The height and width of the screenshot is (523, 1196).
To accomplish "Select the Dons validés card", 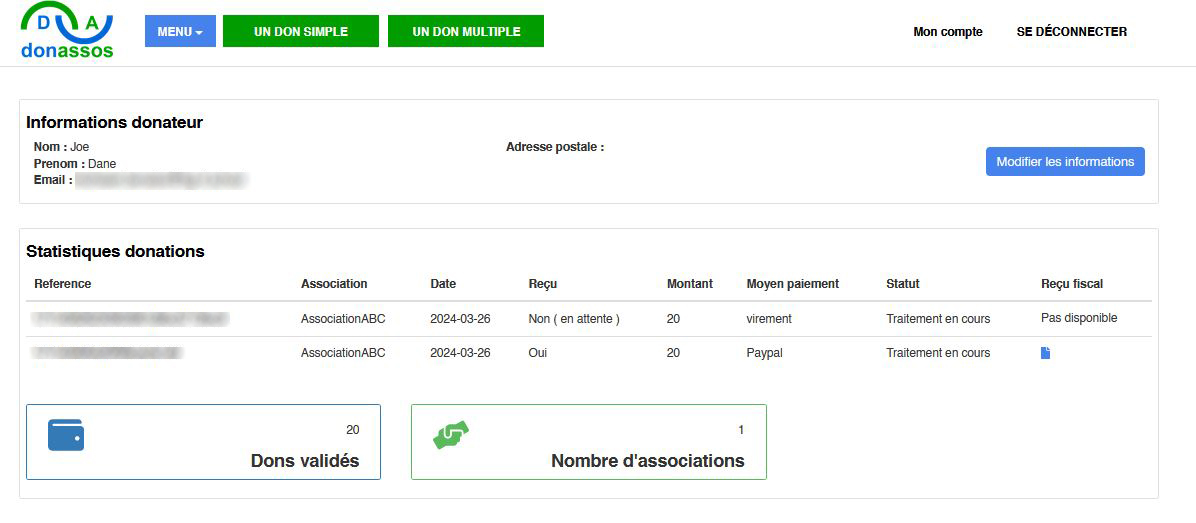I will [203, 442].
